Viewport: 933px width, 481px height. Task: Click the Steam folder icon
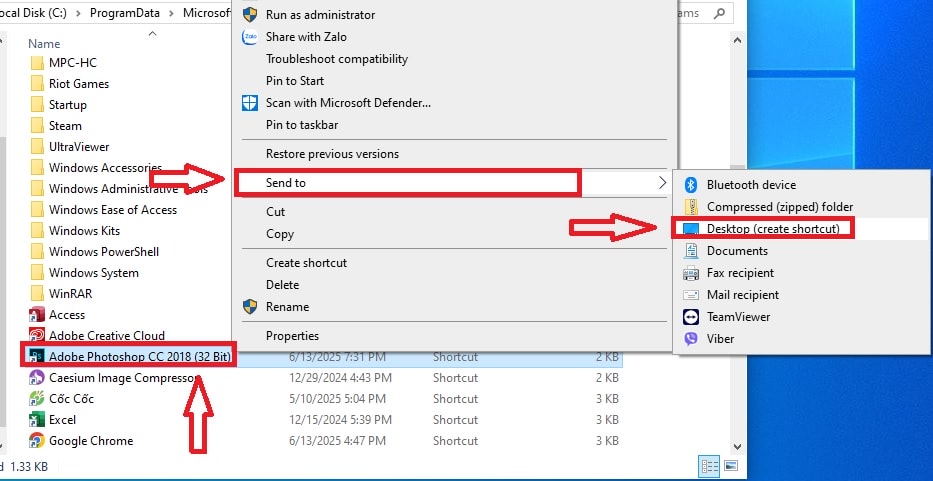pos(37,126)
